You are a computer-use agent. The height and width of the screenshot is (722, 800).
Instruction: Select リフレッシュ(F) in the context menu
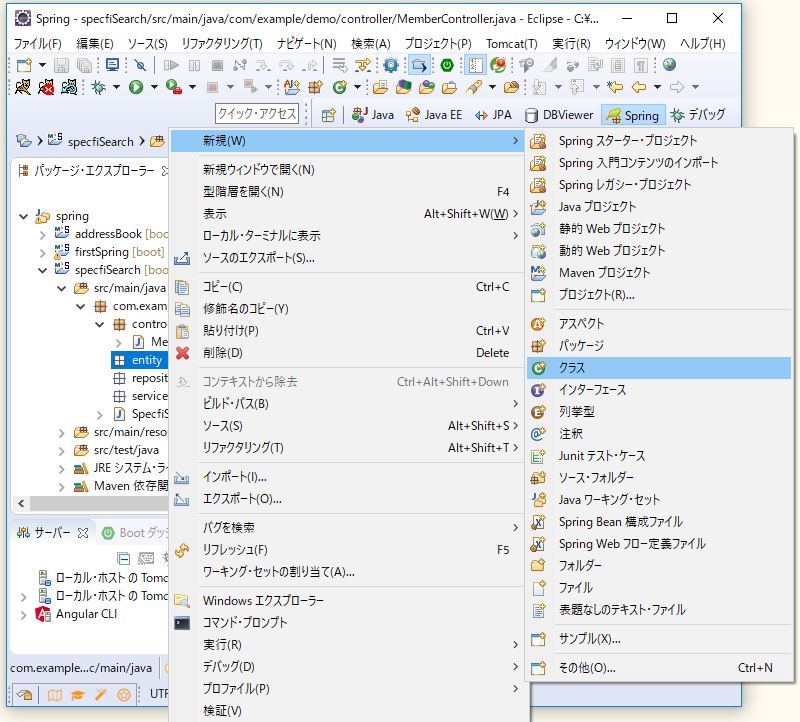pos(347,550)
